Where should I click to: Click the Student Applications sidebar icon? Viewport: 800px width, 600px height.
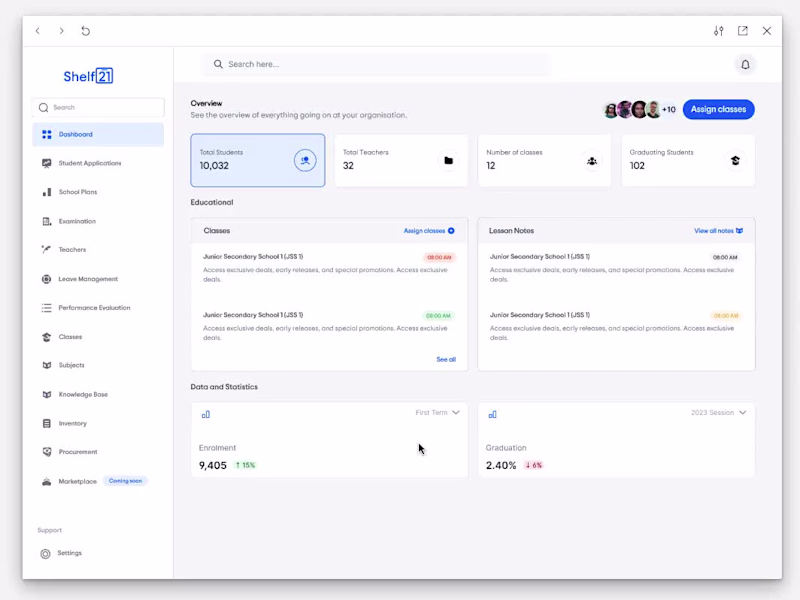46,163
